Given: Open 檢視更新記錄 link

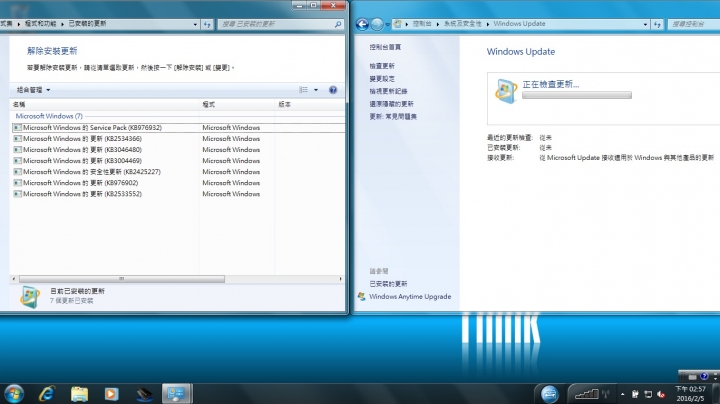Looking at the screenshot, I should click(388, 91).
